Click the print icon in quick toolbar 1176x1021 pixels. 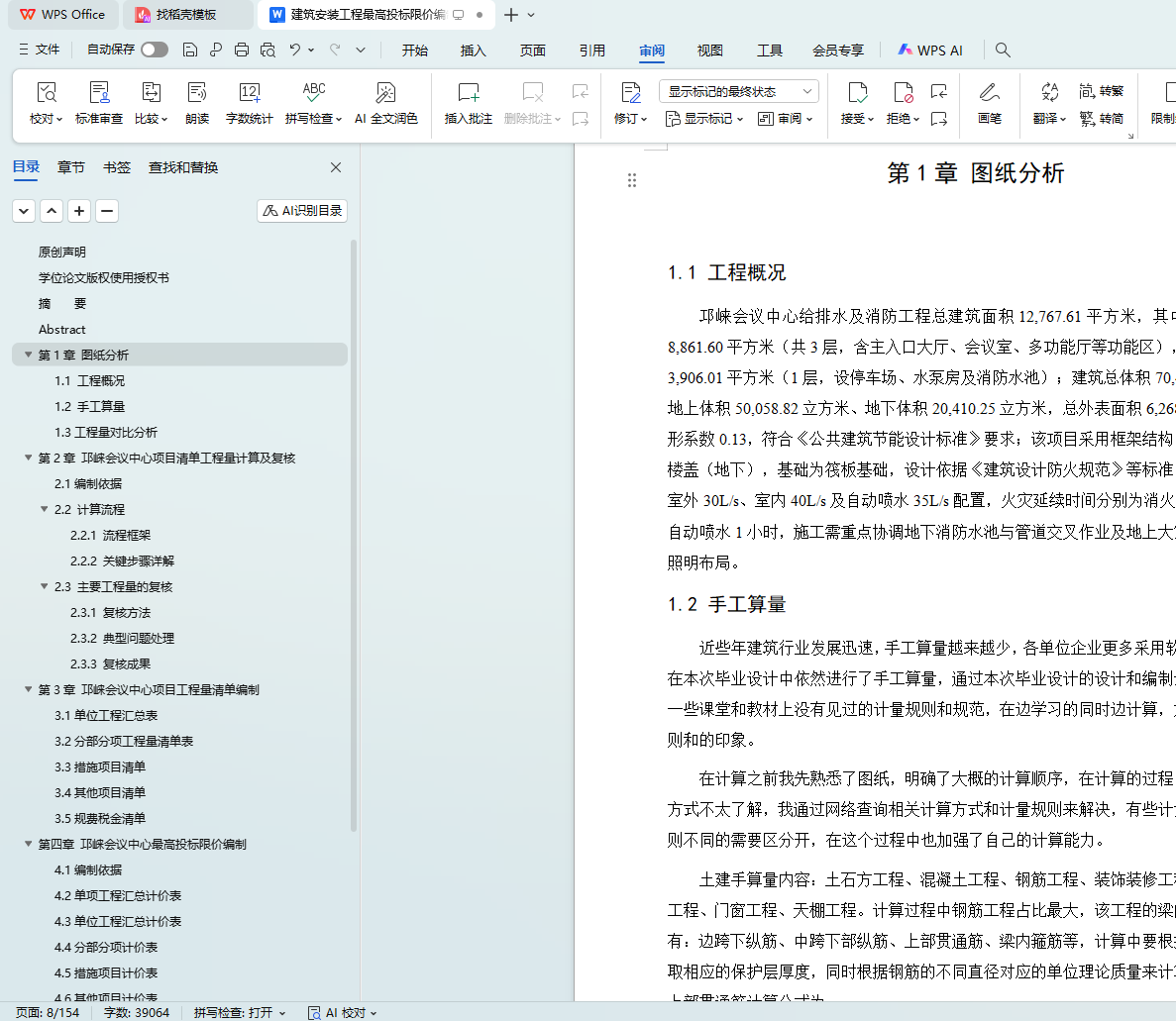(242, 50)
